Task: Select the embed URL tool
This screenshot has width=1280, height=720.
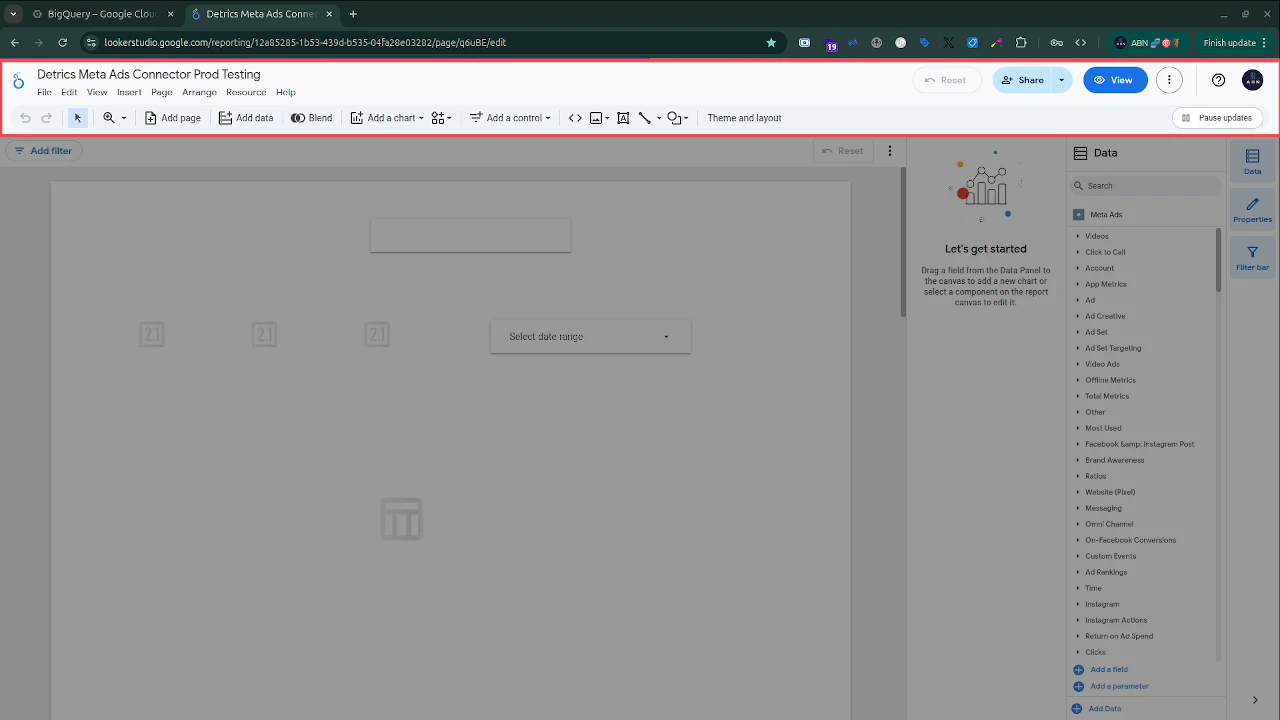Action: [575, 117]
